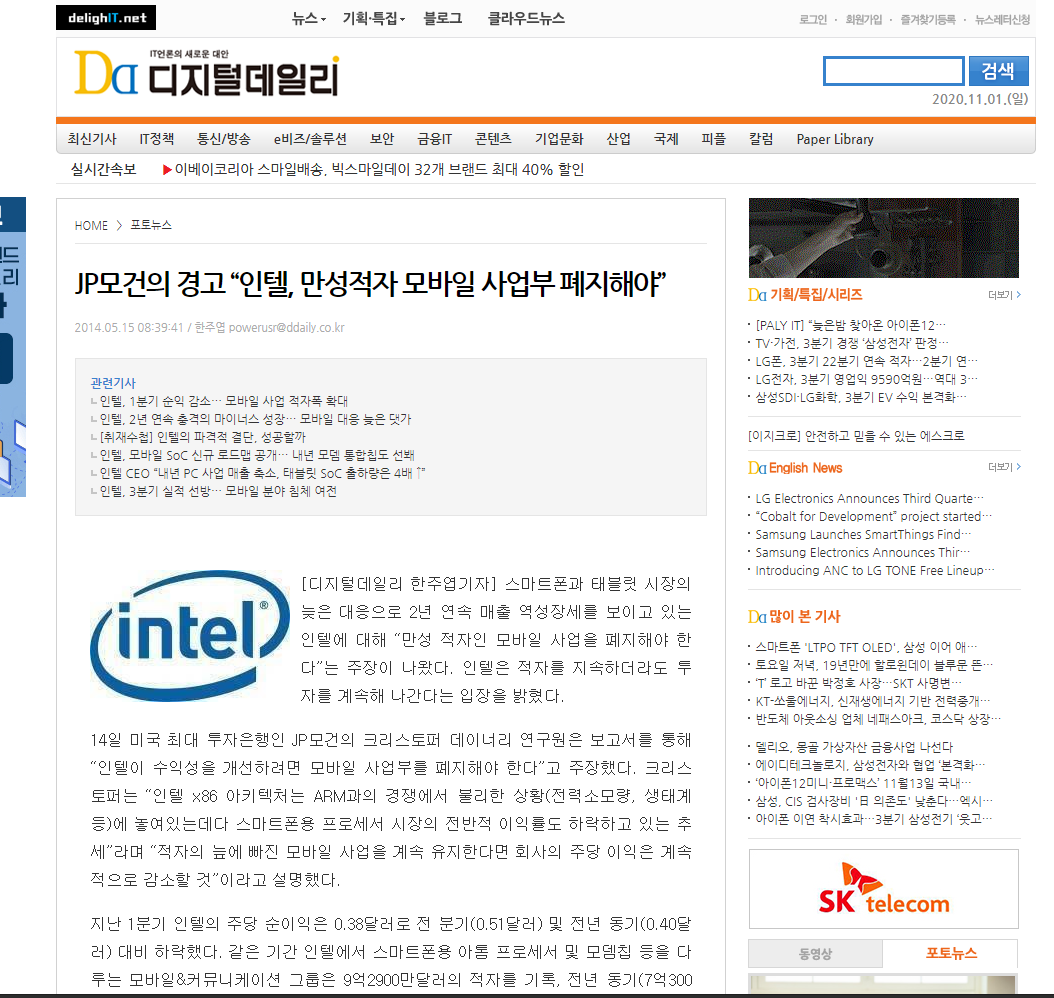This screenshot has height=998, width=1054.
Task: Go to 산업 section
Action: click(x=618, y=139)
